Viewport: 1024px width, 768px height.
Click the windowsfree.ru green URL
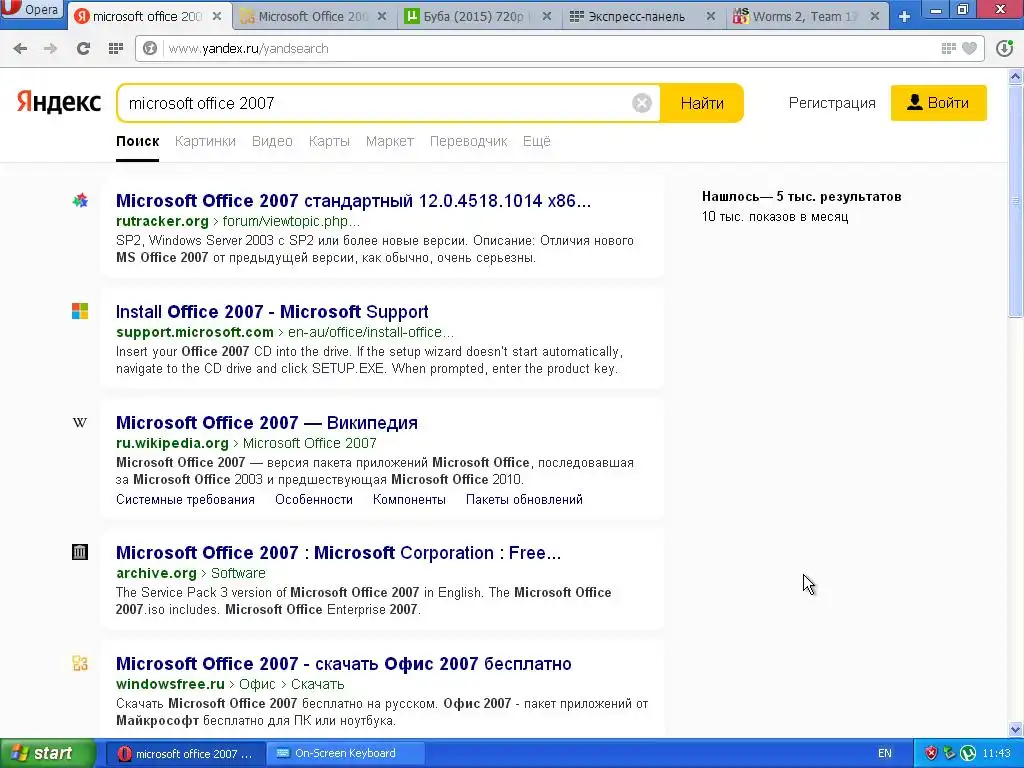(x=170, y=684)
